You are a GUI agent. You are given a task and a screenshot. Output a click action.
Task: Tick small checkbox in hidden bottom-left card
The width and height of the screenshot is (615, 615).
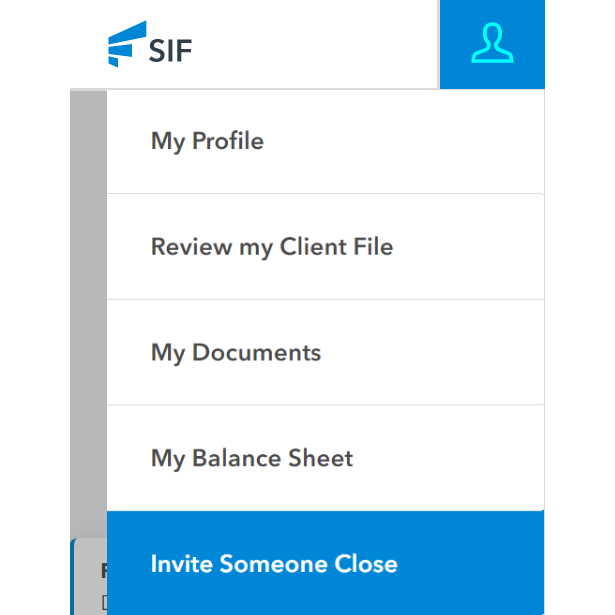103,602
